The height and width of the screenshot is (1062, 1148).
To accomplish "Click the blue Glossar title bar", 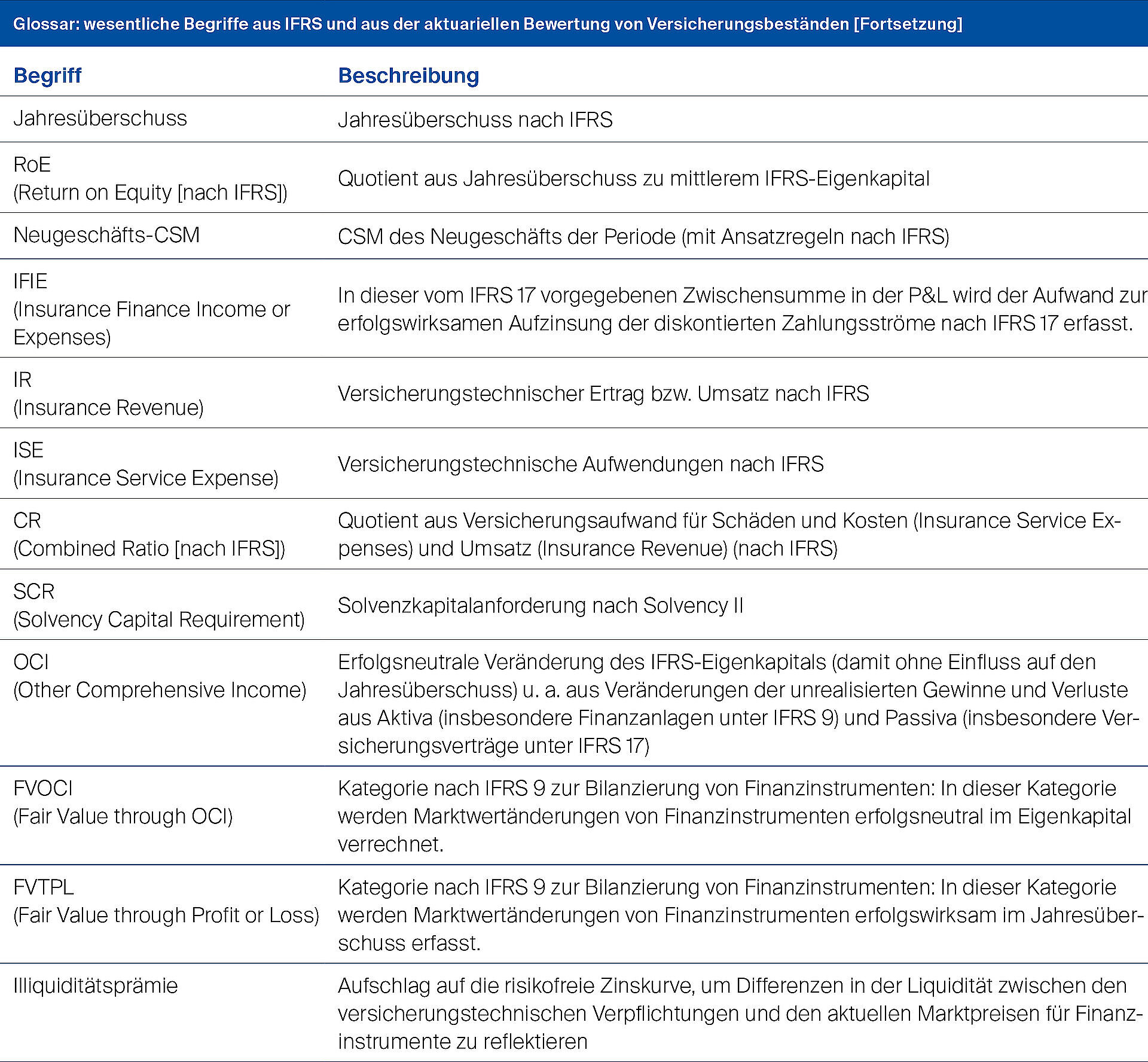I will (487, 24).
